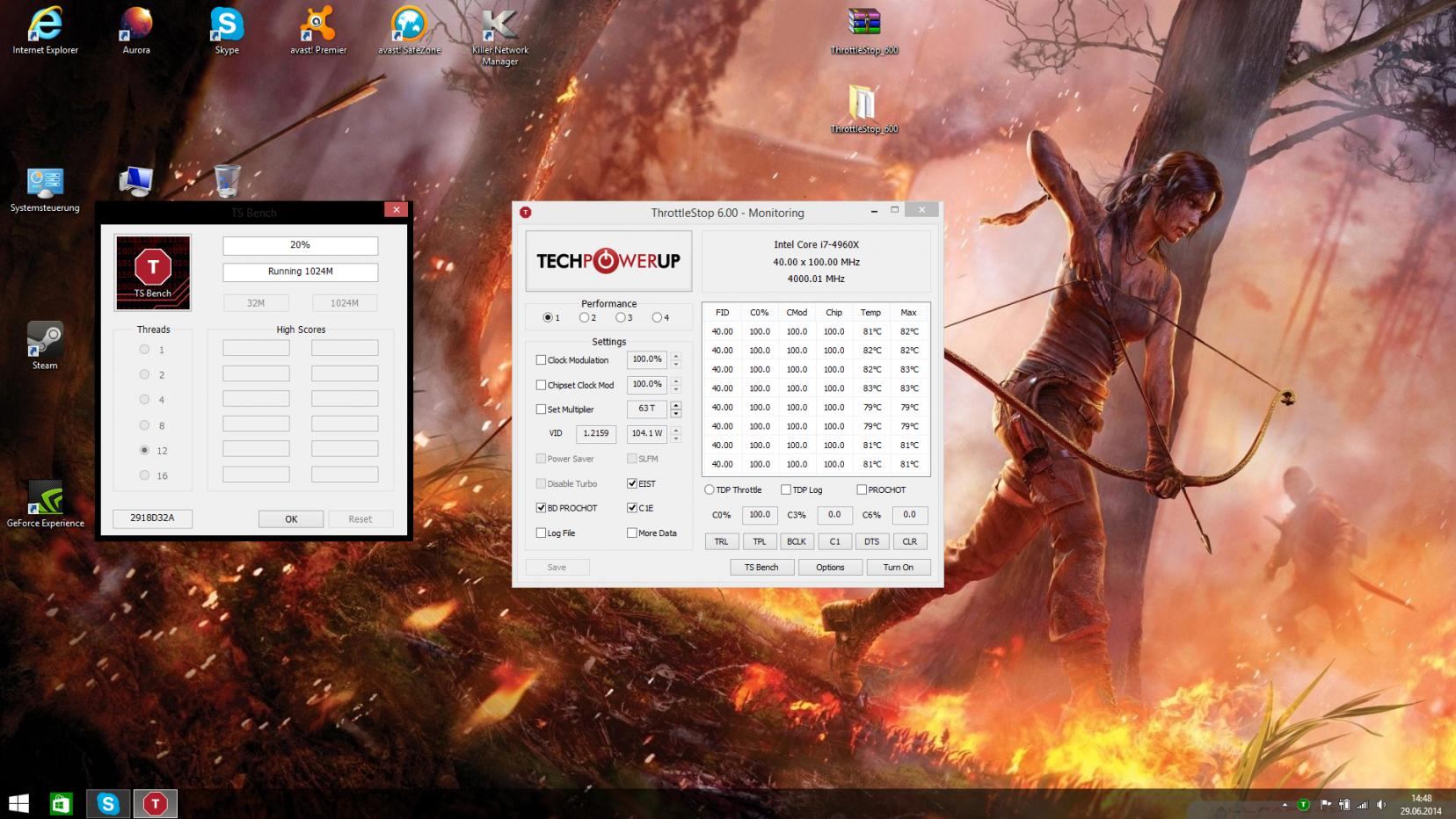
Task: Open the ThrottleStop Options button
Action: click(830, 568)
